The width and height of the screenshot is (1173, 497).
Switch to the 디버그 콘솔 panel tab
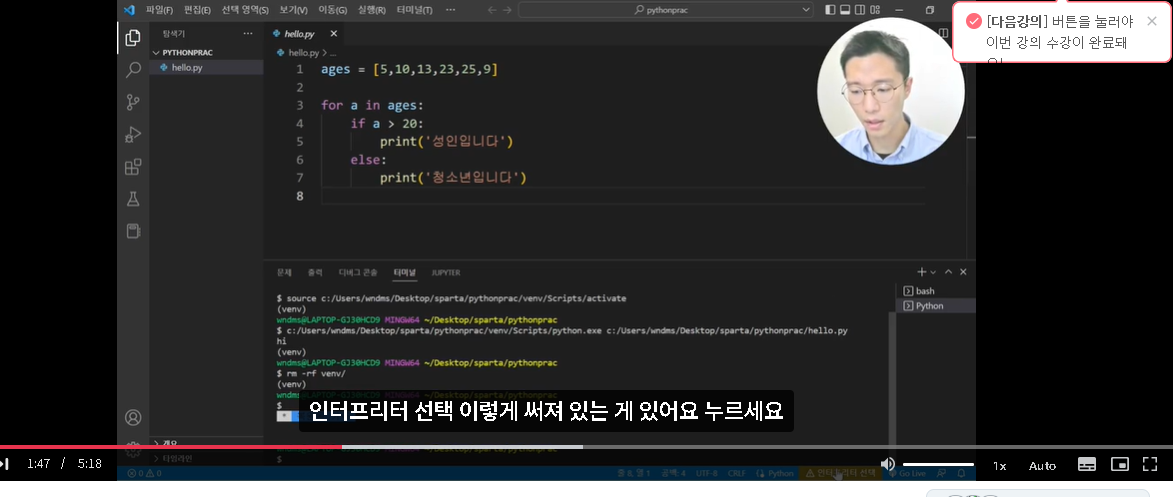[x=358, y=272]
